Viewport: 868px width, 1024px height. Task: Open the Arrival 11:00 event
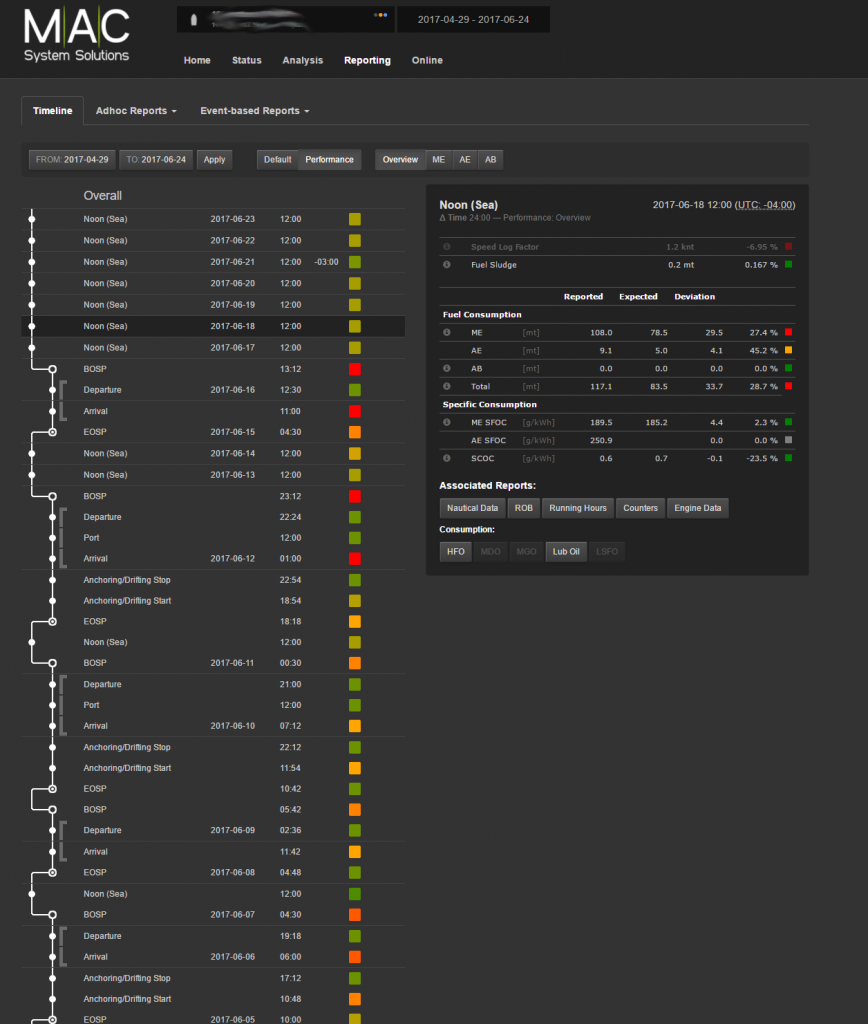213,411
